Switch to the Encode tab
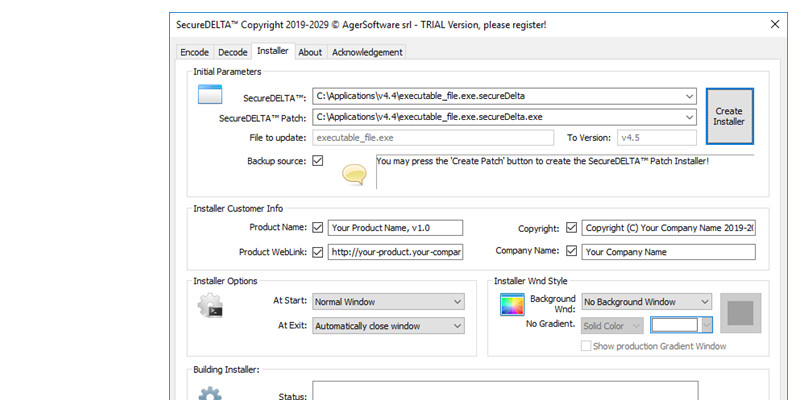This screenshot has height=400, width=800. coord(194,52)
